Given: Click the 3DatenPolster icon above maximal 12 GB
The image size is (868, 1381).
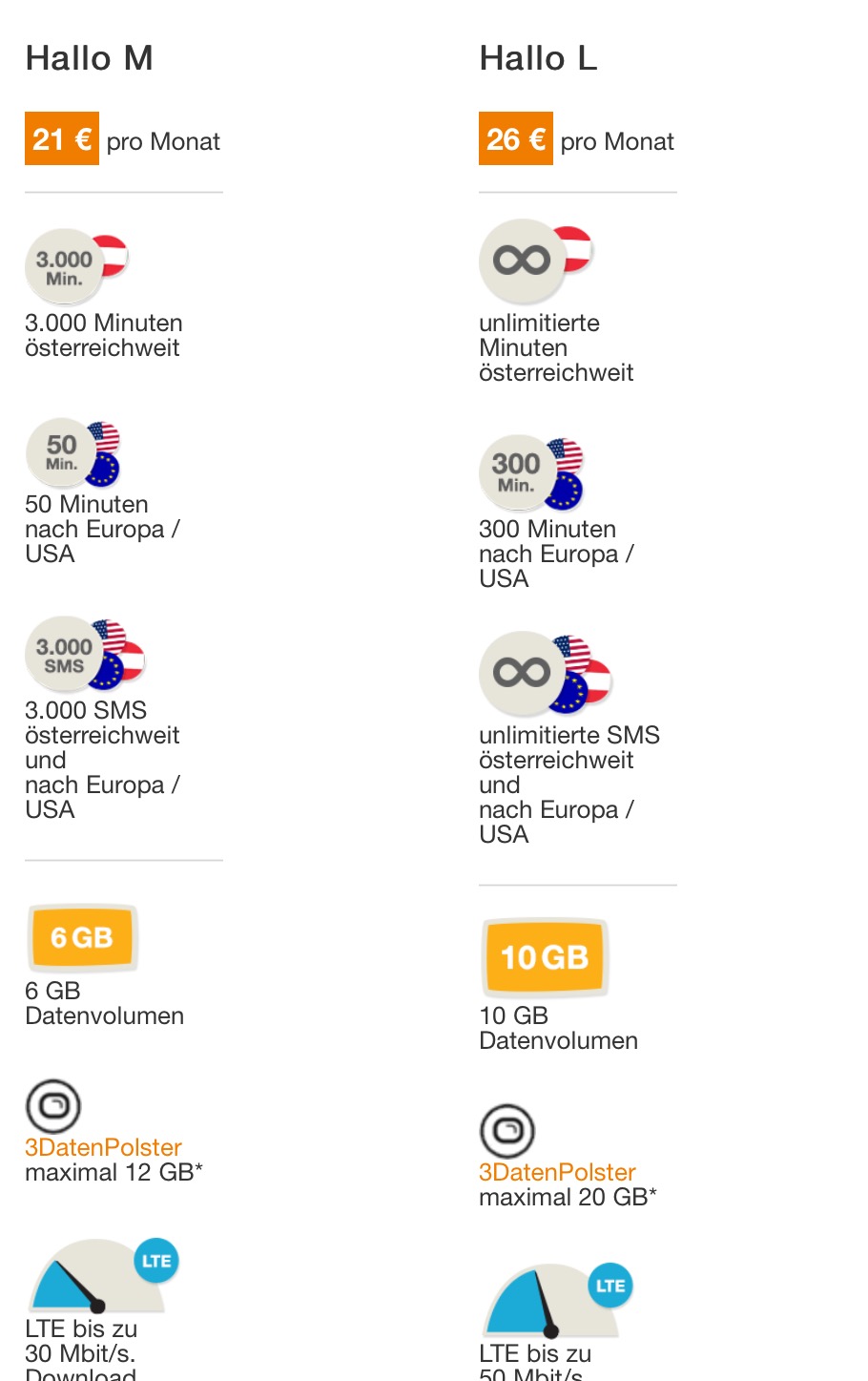Looking at the screenshot, I should [53, 1106].
